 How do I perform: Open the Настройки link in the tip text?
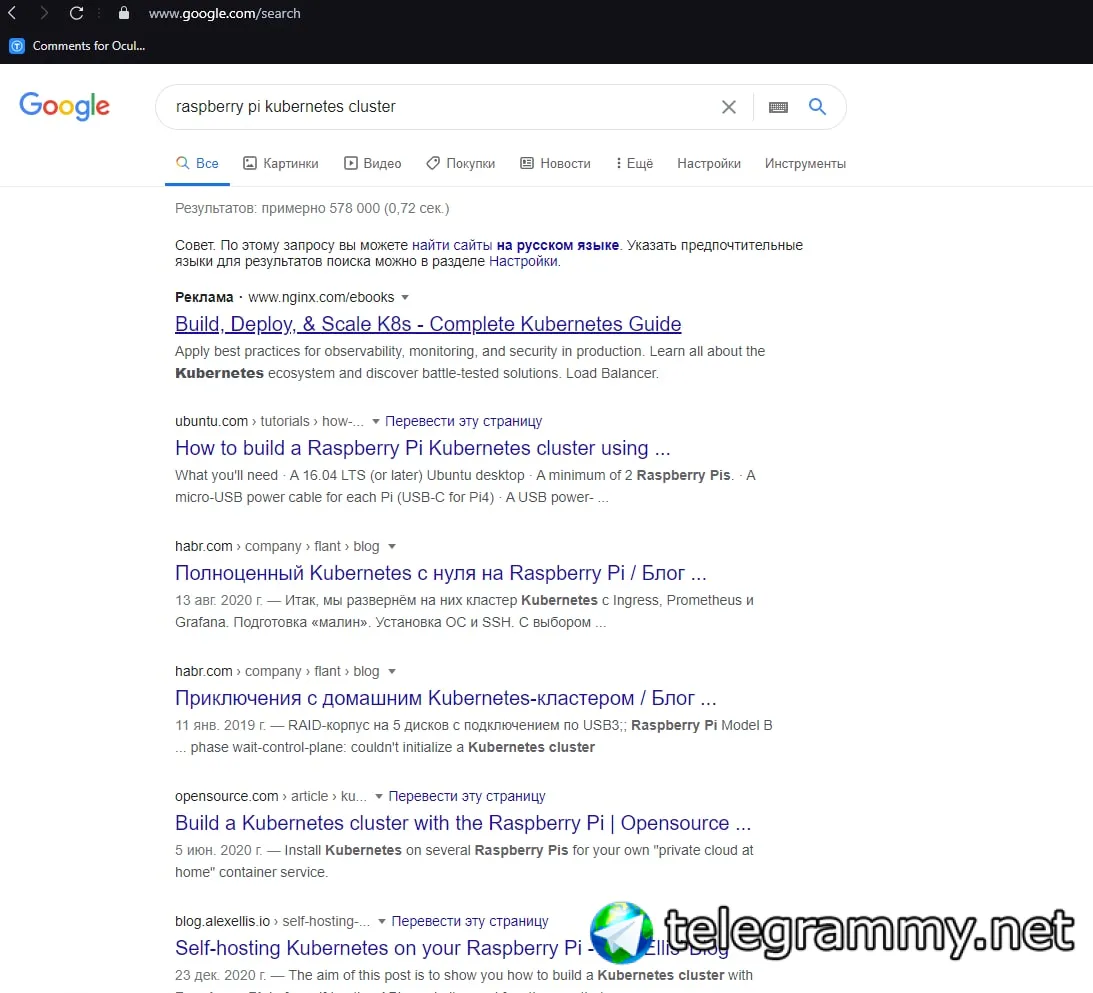coord(523,261)
